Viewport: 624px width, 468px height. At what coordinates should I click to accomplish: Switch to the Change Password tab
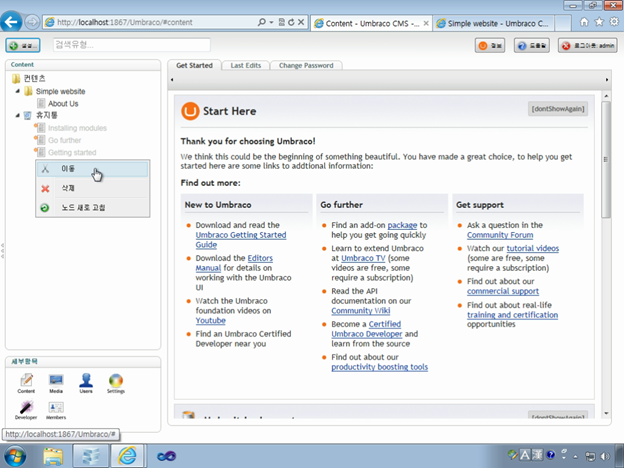306,65
